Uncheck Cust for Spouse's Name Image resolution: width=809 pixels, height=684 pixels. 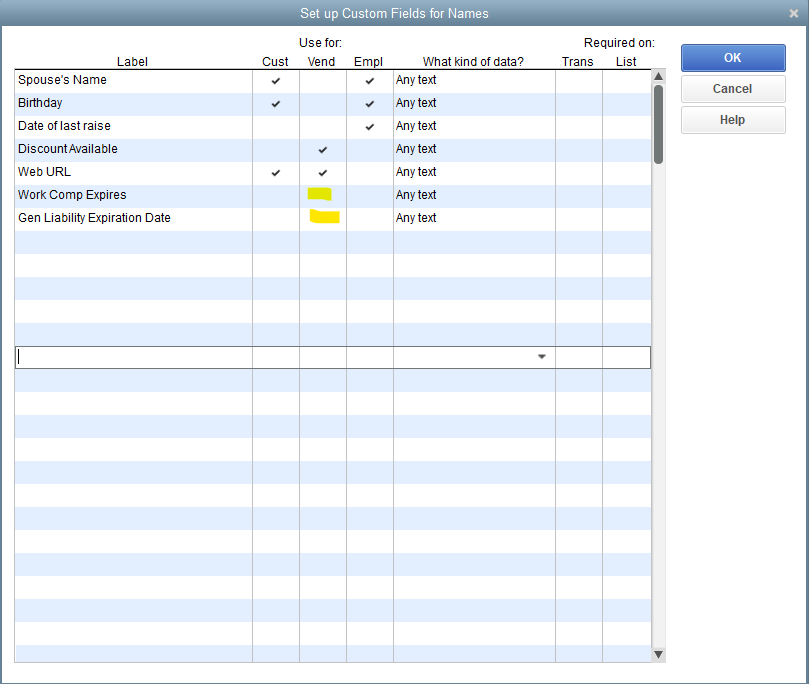tap(276, 80)
